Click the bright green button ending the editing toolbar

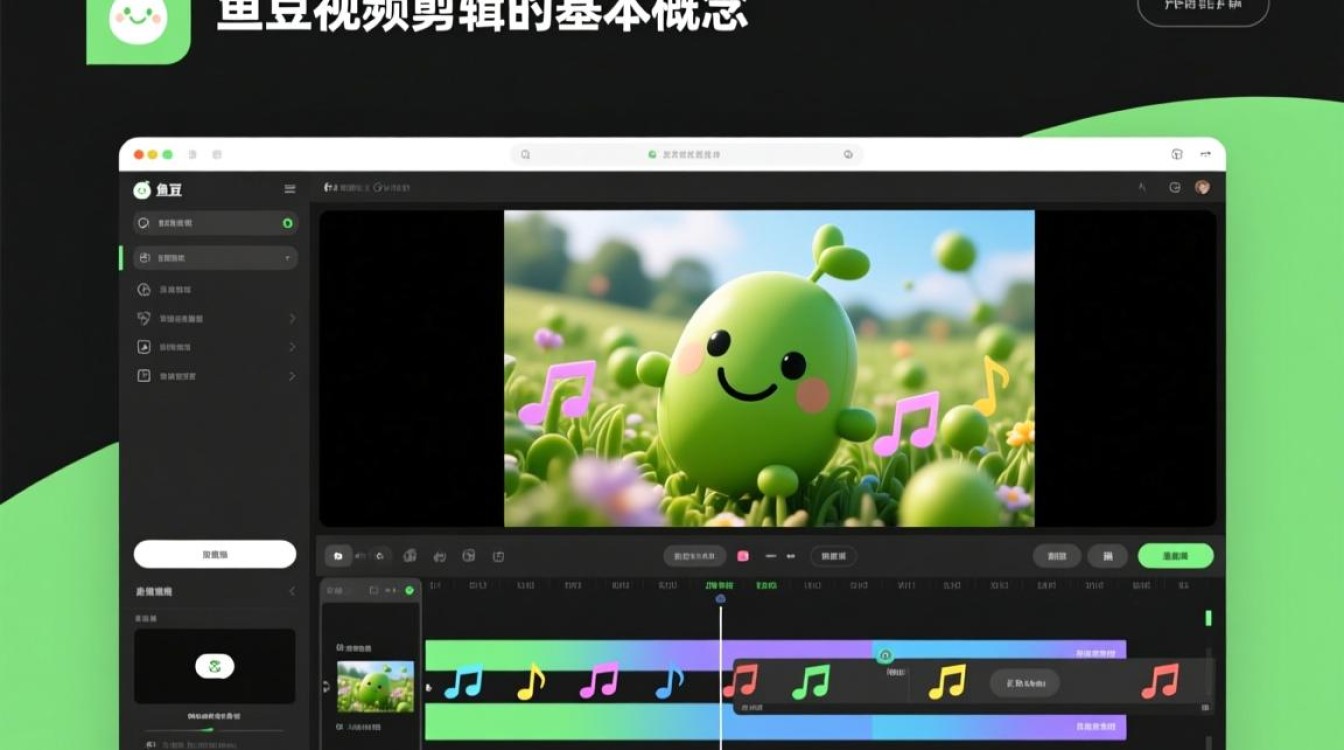pyautogui.click(x=1176, y=556)
